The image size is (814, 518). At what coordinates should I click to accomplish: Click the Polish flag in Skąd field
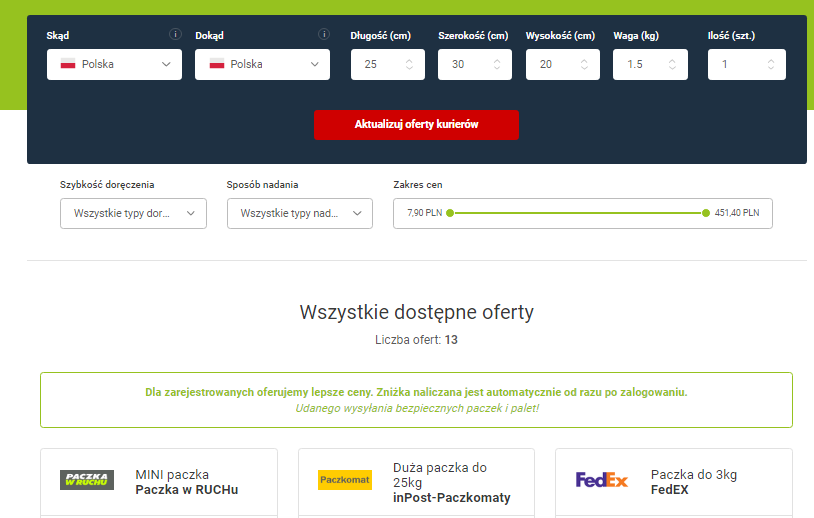[68, 64]
